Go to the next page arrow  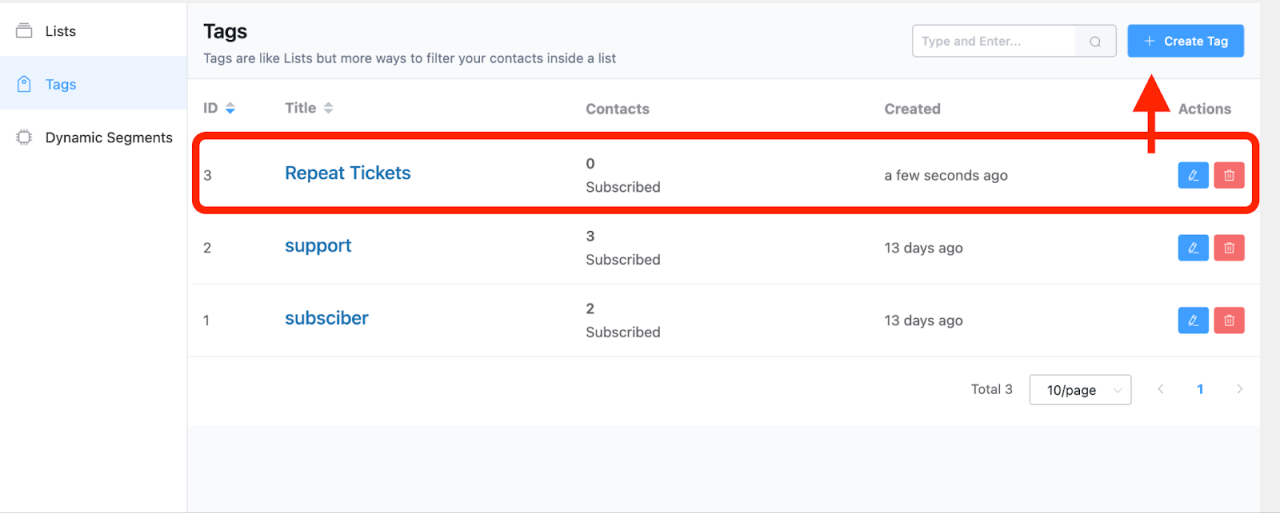(x=1240, y=389)
